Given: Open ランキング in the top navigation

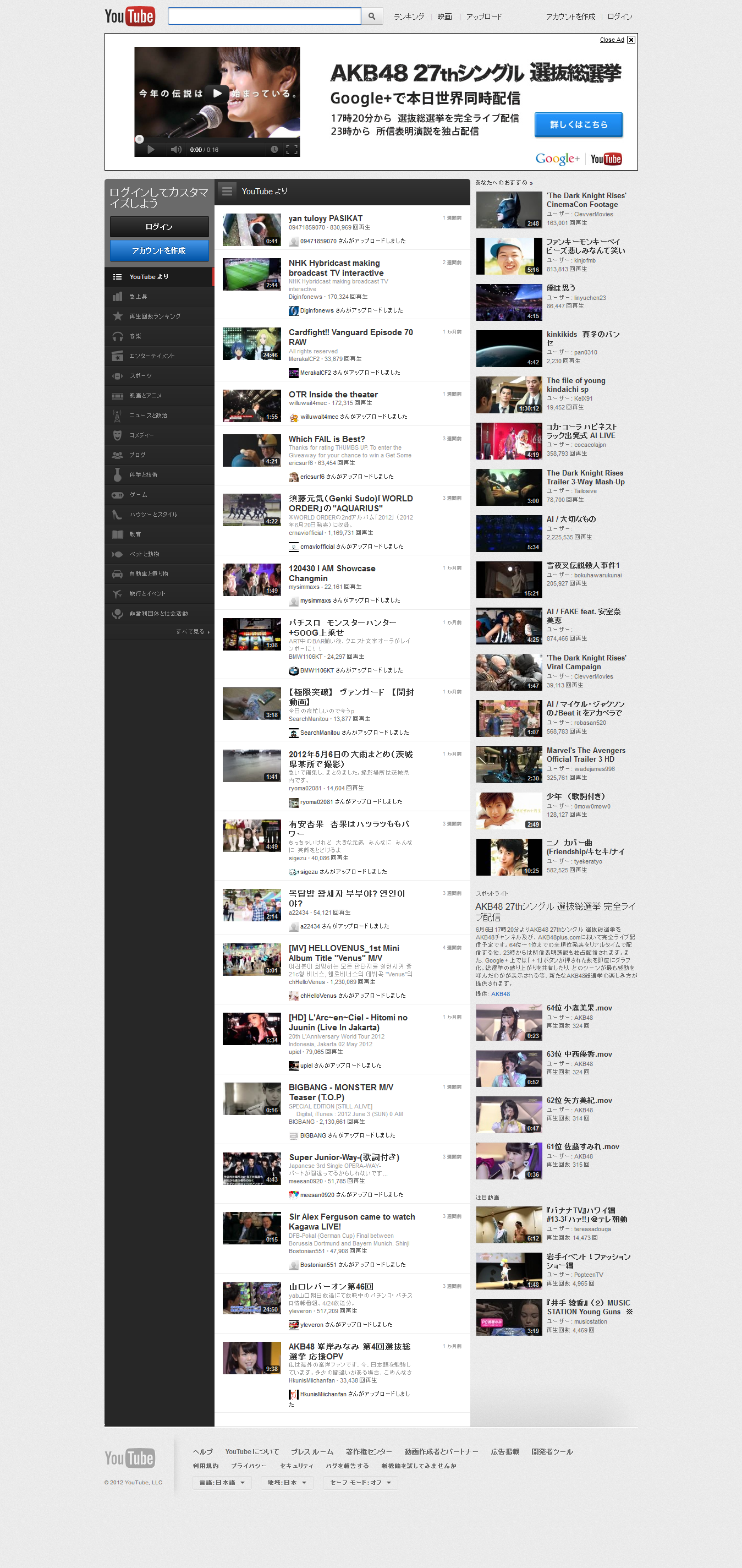Looking at the screenshot, I should pos(409,17).
